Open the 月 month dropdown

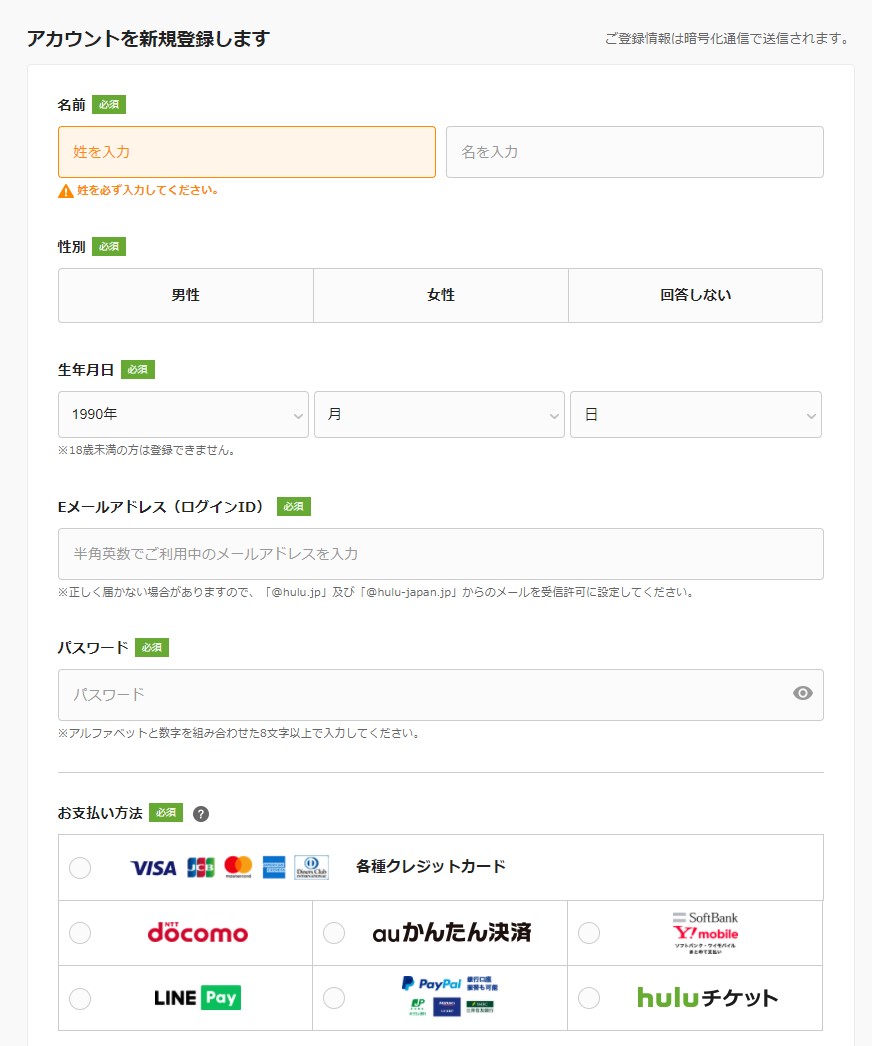439,414
